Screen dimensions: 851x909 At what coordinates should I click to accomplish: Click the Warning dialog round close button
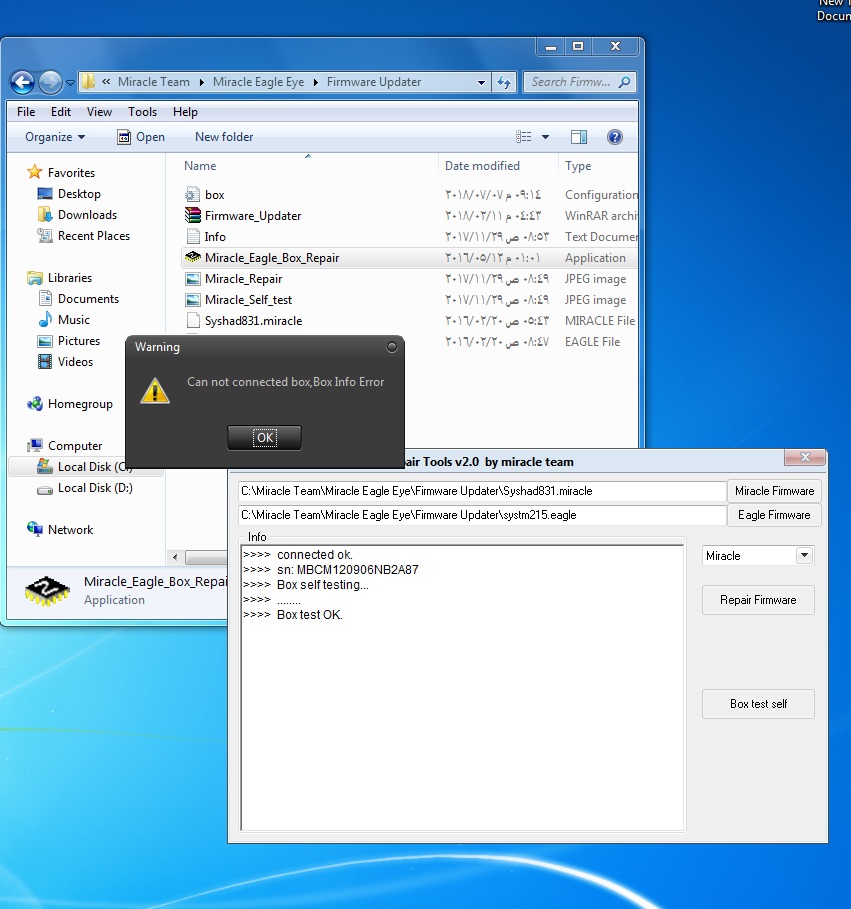pos(392,347)
